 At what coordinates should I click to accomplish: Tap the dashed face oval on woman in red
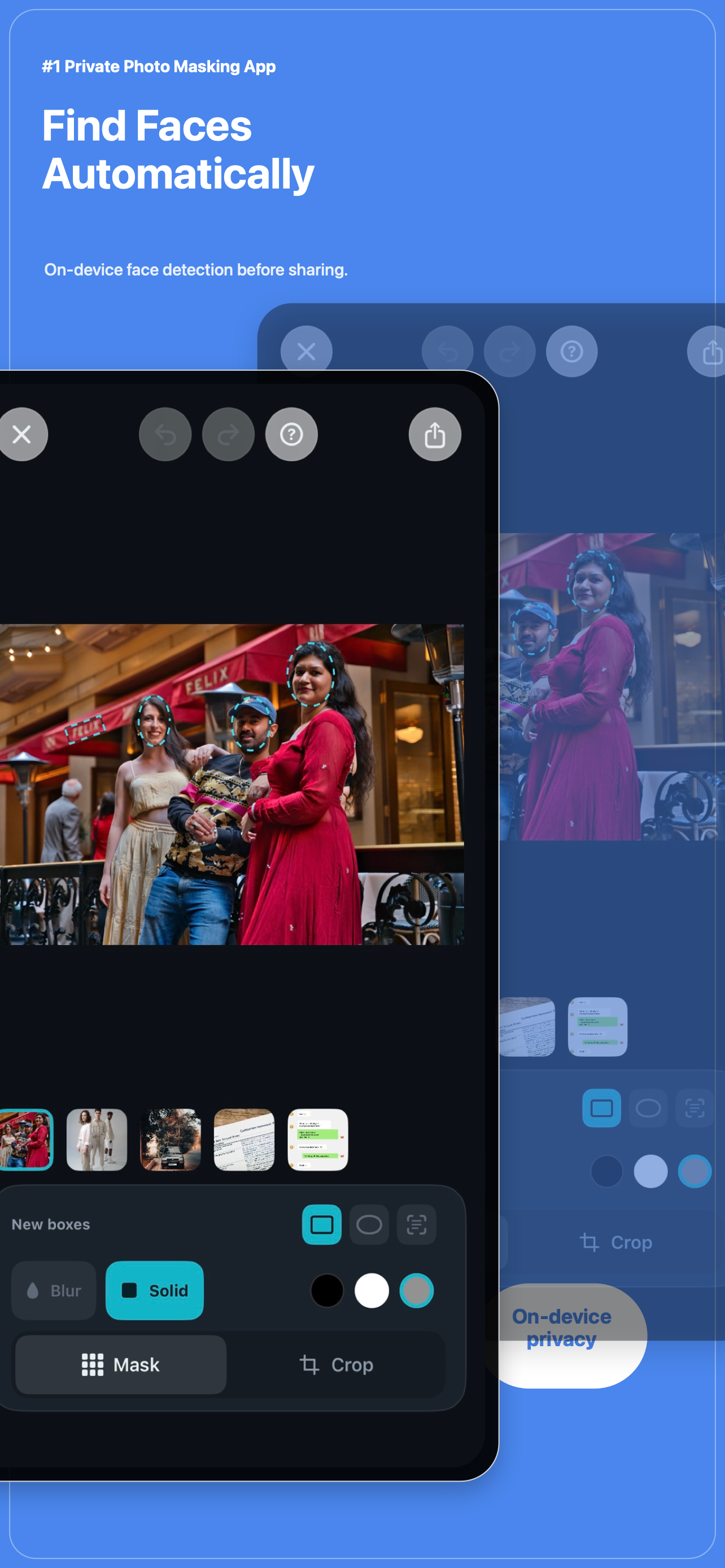click(x=312, y=674)
